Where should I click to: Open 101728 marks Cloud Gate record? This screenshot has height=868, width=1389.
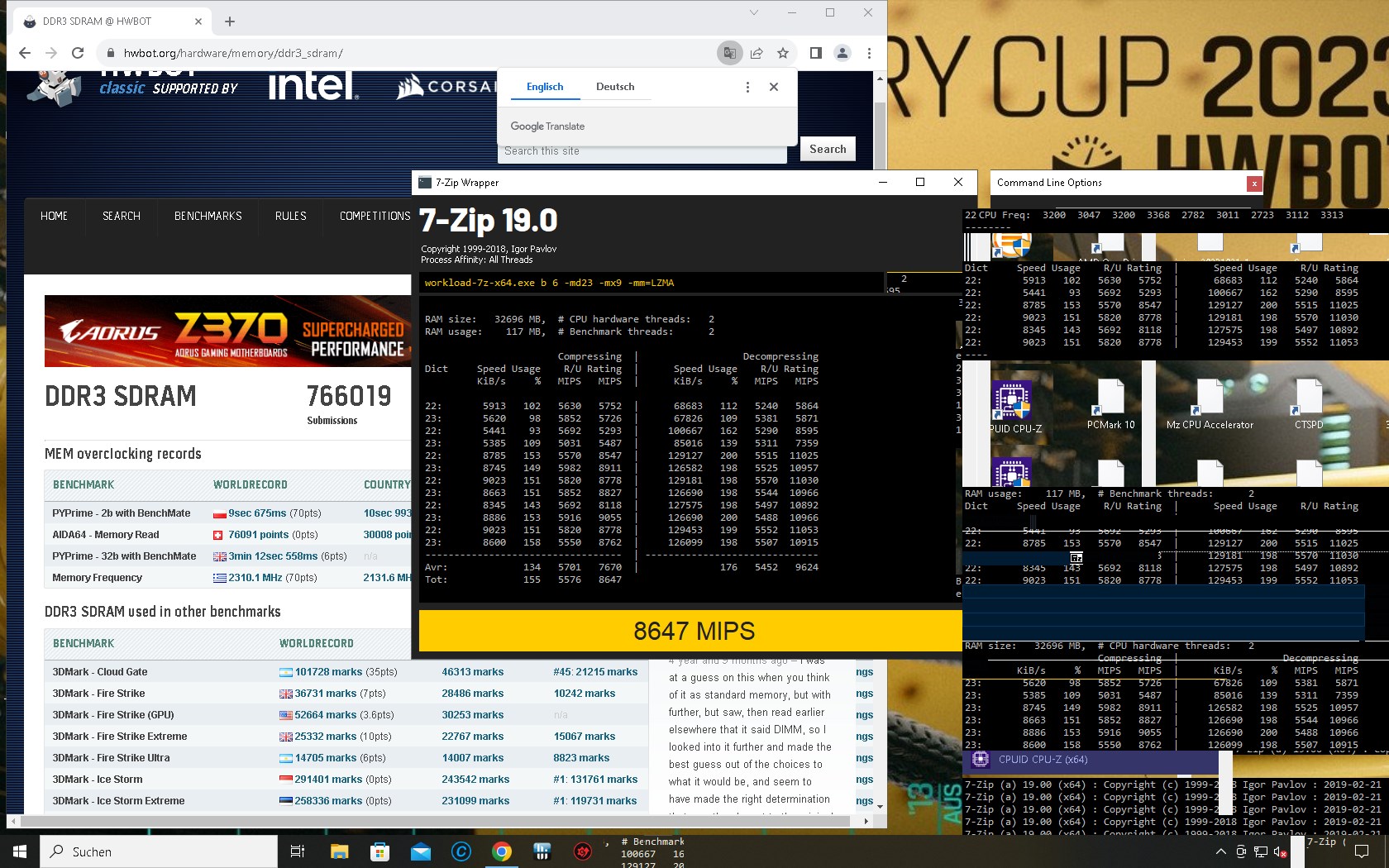pos(328,672)
